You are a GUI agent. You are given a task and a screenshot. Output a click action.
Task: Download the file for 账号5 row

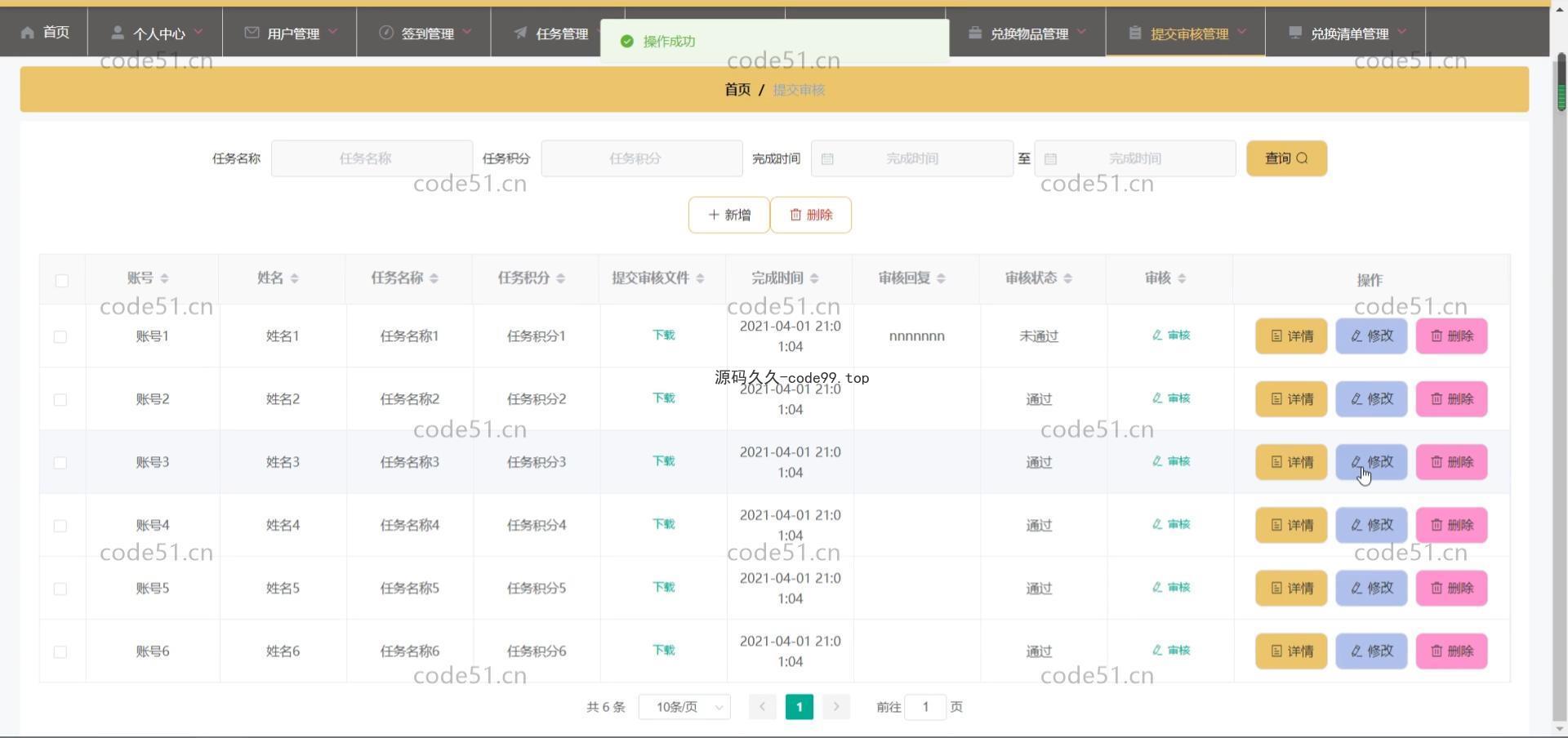(663, 587)
